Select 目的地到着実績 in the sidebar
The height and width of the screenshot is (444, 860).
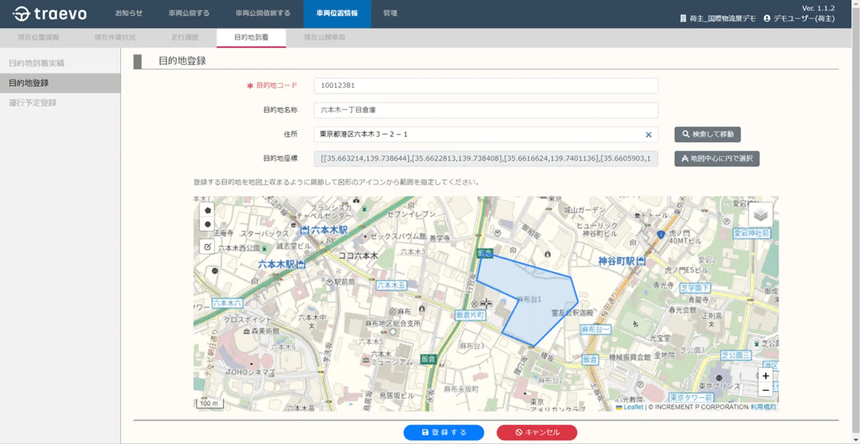point(36,63)
